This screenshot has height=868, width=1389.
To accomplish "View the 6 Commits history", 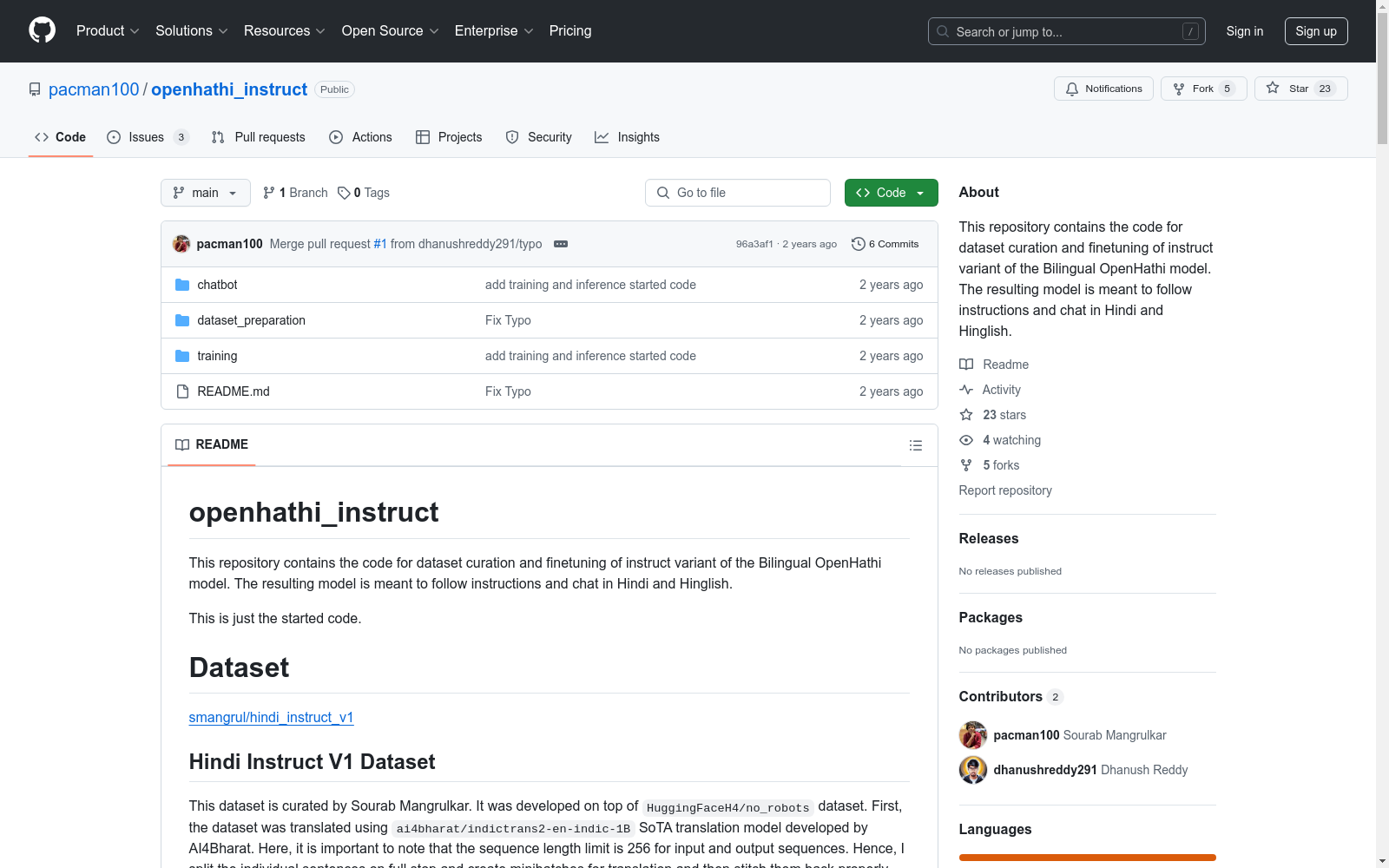I will click(x=885, y=244).
